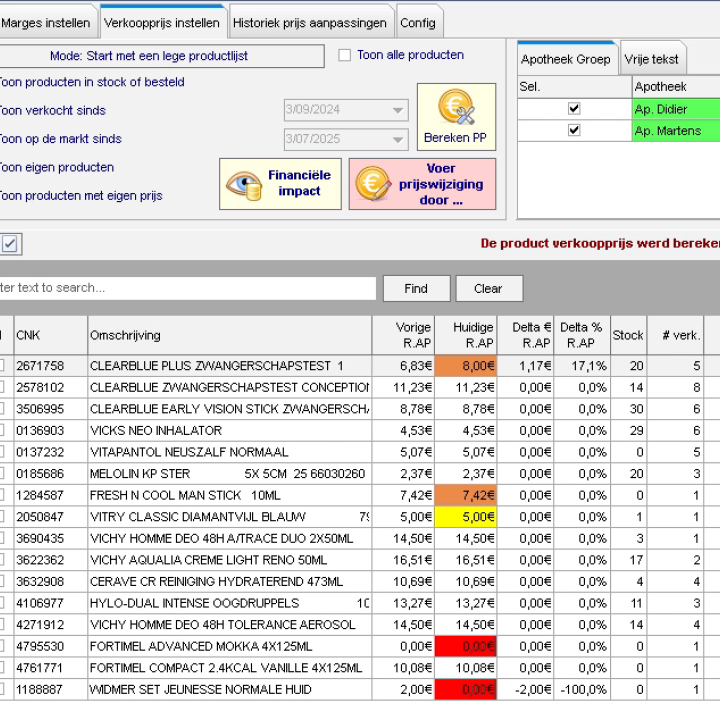Select VICHY HOMME DEO 48H A/TRACE DUO row
Image resolution: width=720 pixels, height=720 pixels.
pos(230,538)
